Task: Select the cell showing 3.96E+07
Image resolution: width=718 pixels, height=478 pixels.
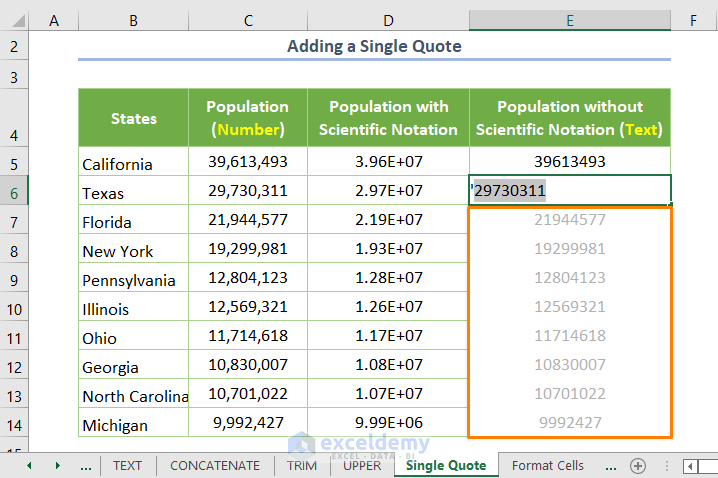Action: [388, 164]
